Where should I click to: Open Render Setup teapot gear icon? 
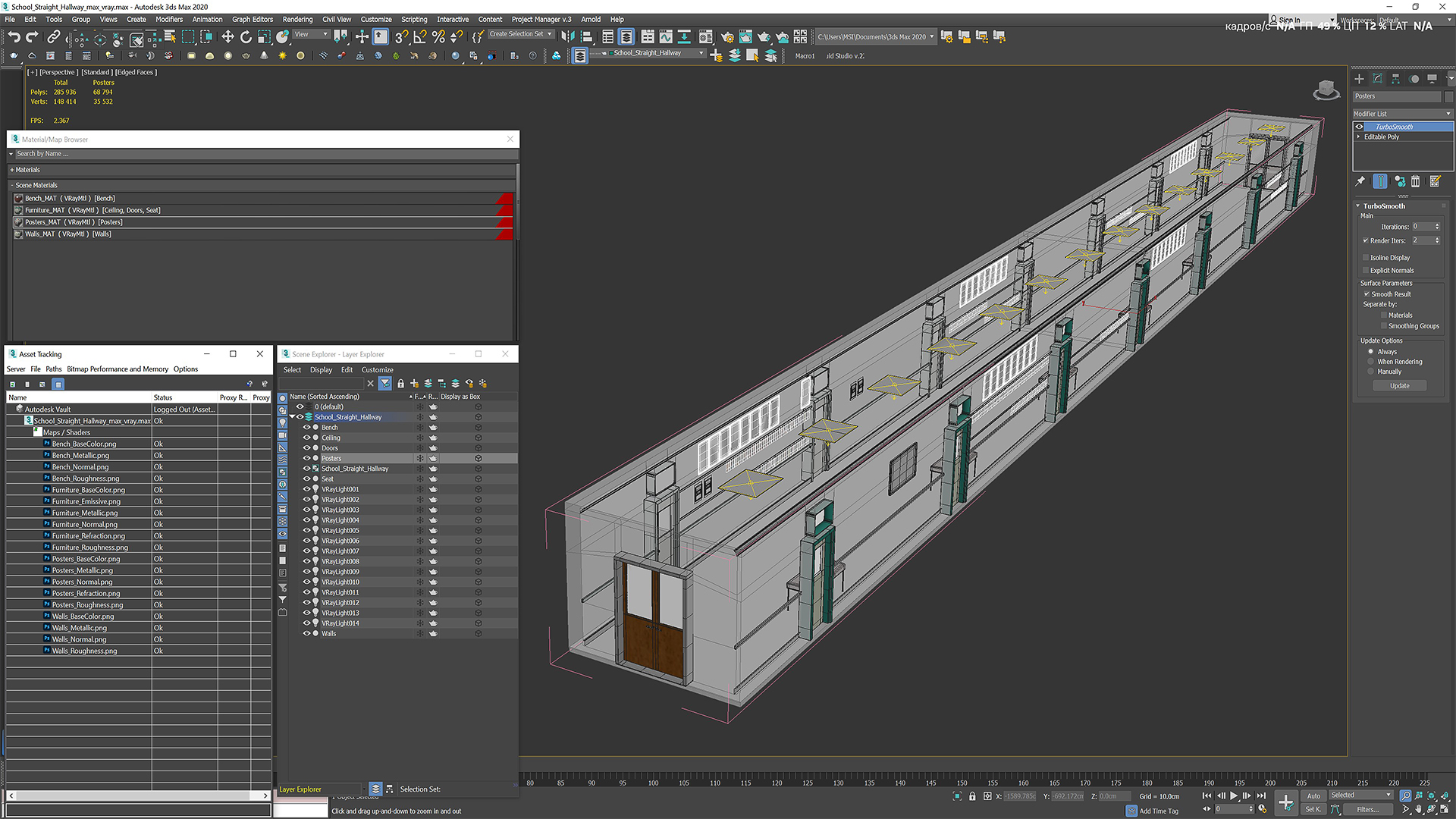(x=727, y=36)
